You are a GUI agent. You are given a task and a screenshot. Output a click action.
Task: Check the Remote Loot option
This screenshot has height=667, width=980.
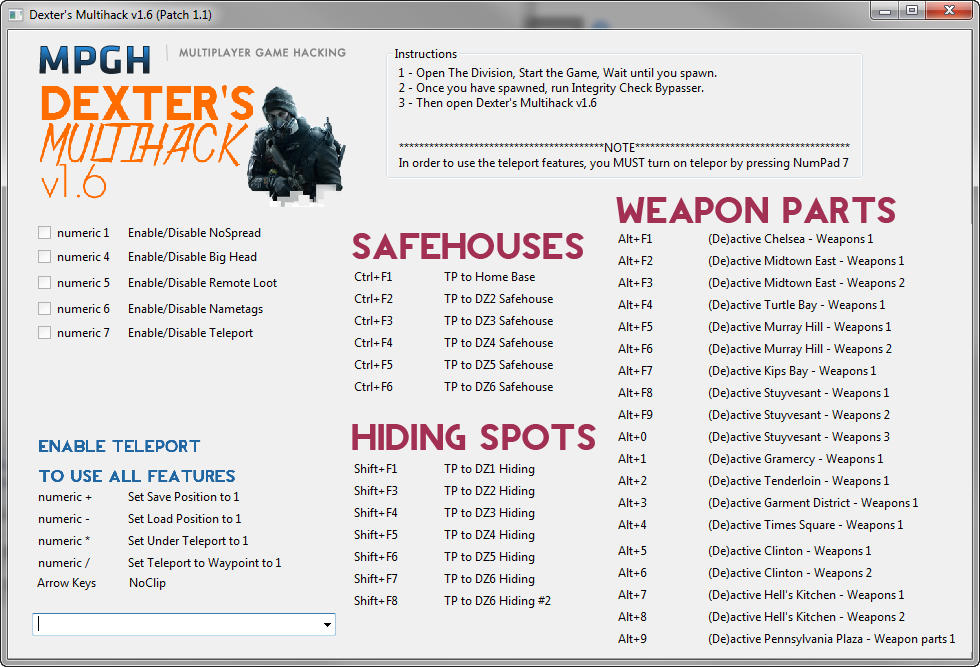pyautogui.click(x=44, y=283)
